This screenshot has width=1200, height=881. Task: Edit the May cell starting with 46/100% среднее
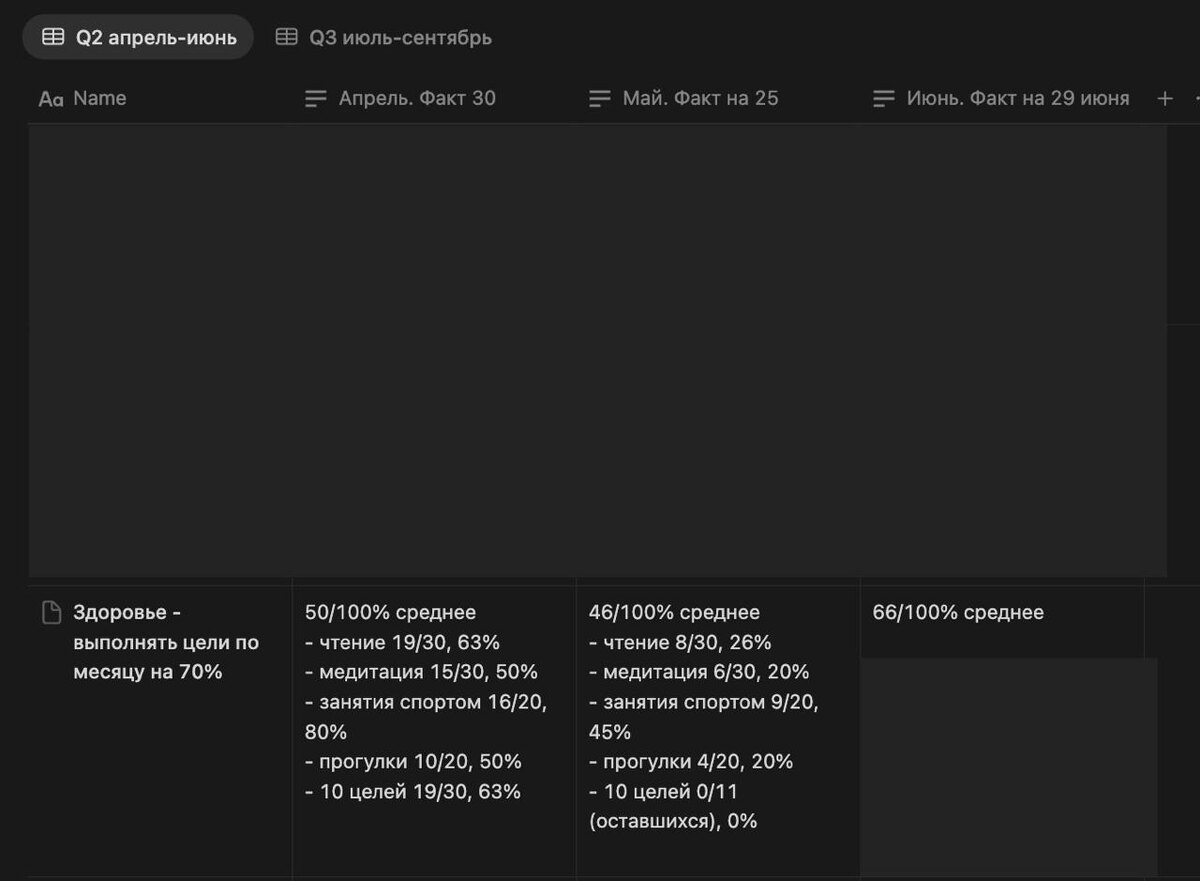coord(718,732)
